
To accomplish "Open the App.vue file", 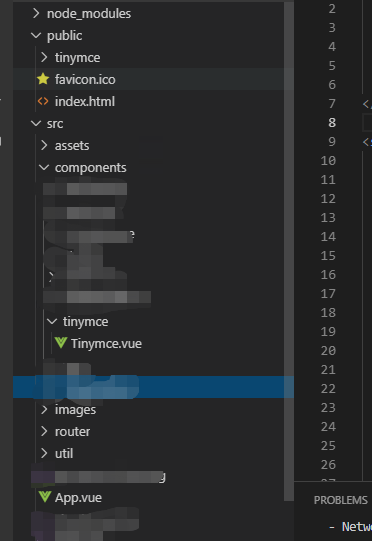I will [x=78, y=498].
